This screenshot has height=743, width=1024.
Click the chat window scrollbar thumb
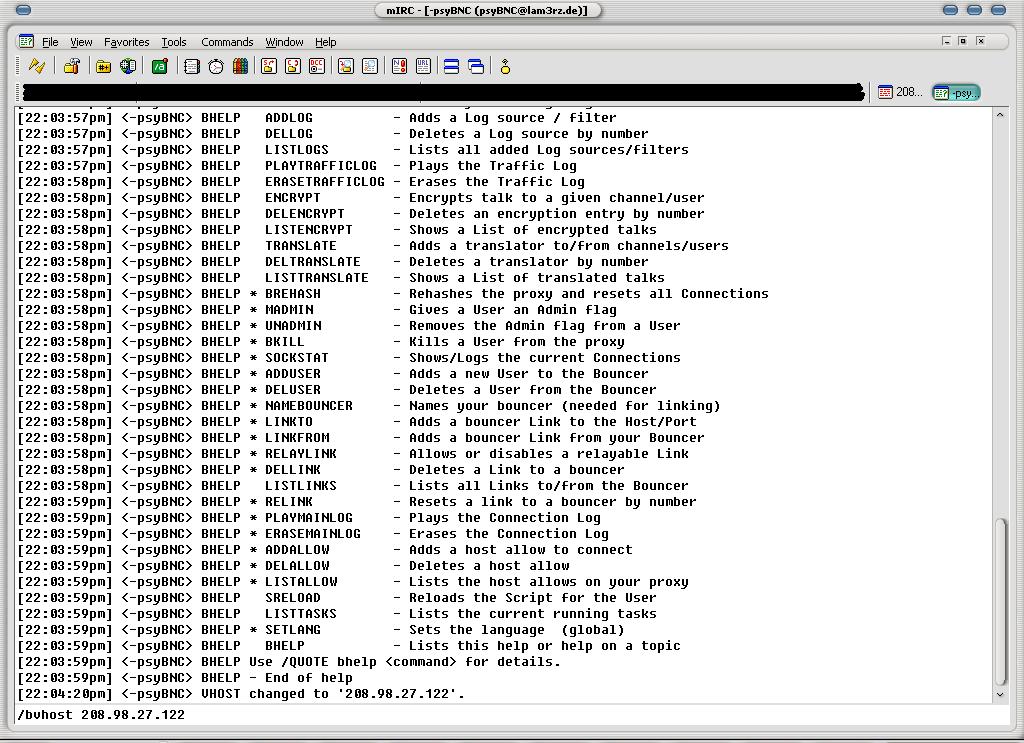tap(1000, 601)
